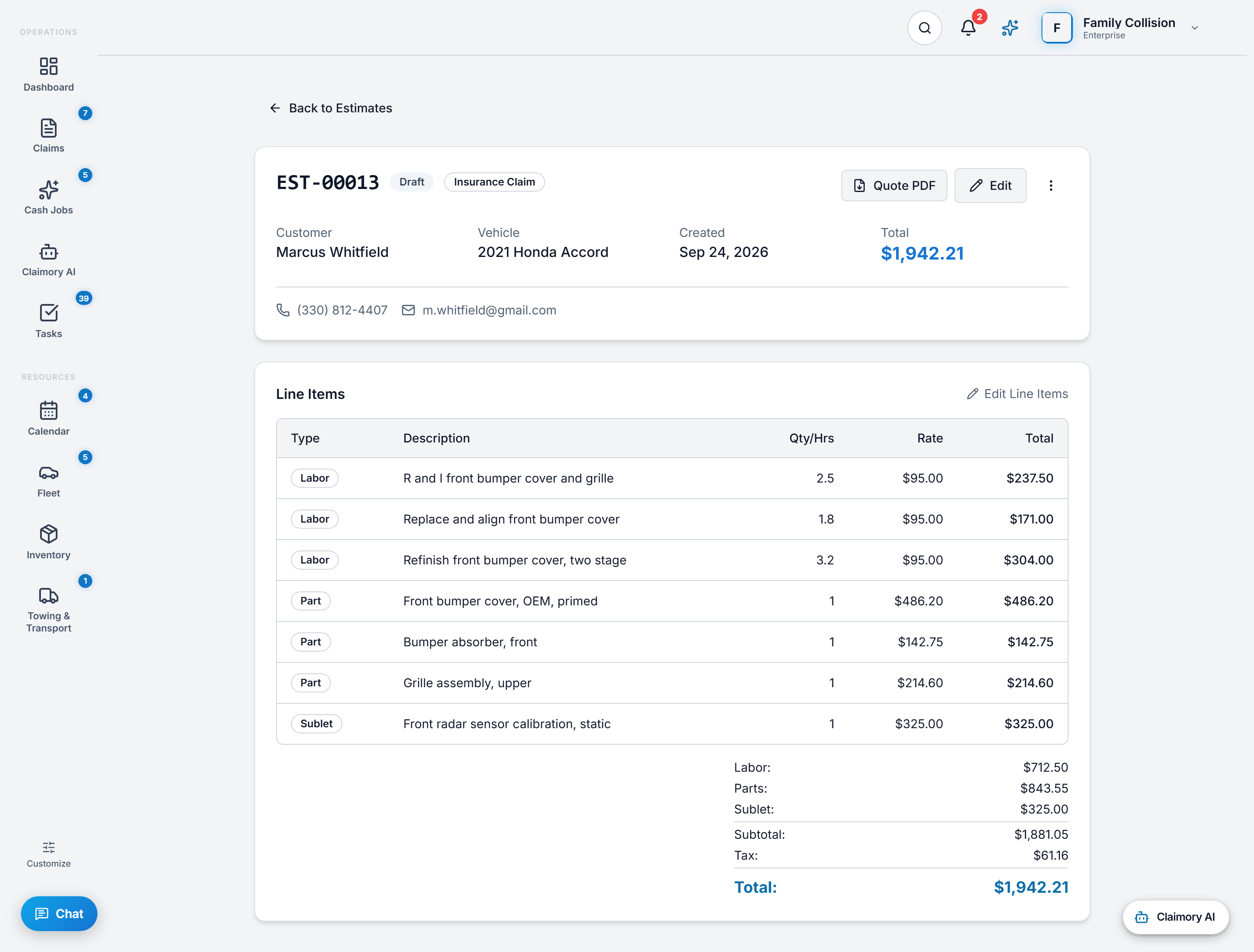
Task: Open the three-dot more options menu
Action: pyautogui.click(x=1051, y=186)
